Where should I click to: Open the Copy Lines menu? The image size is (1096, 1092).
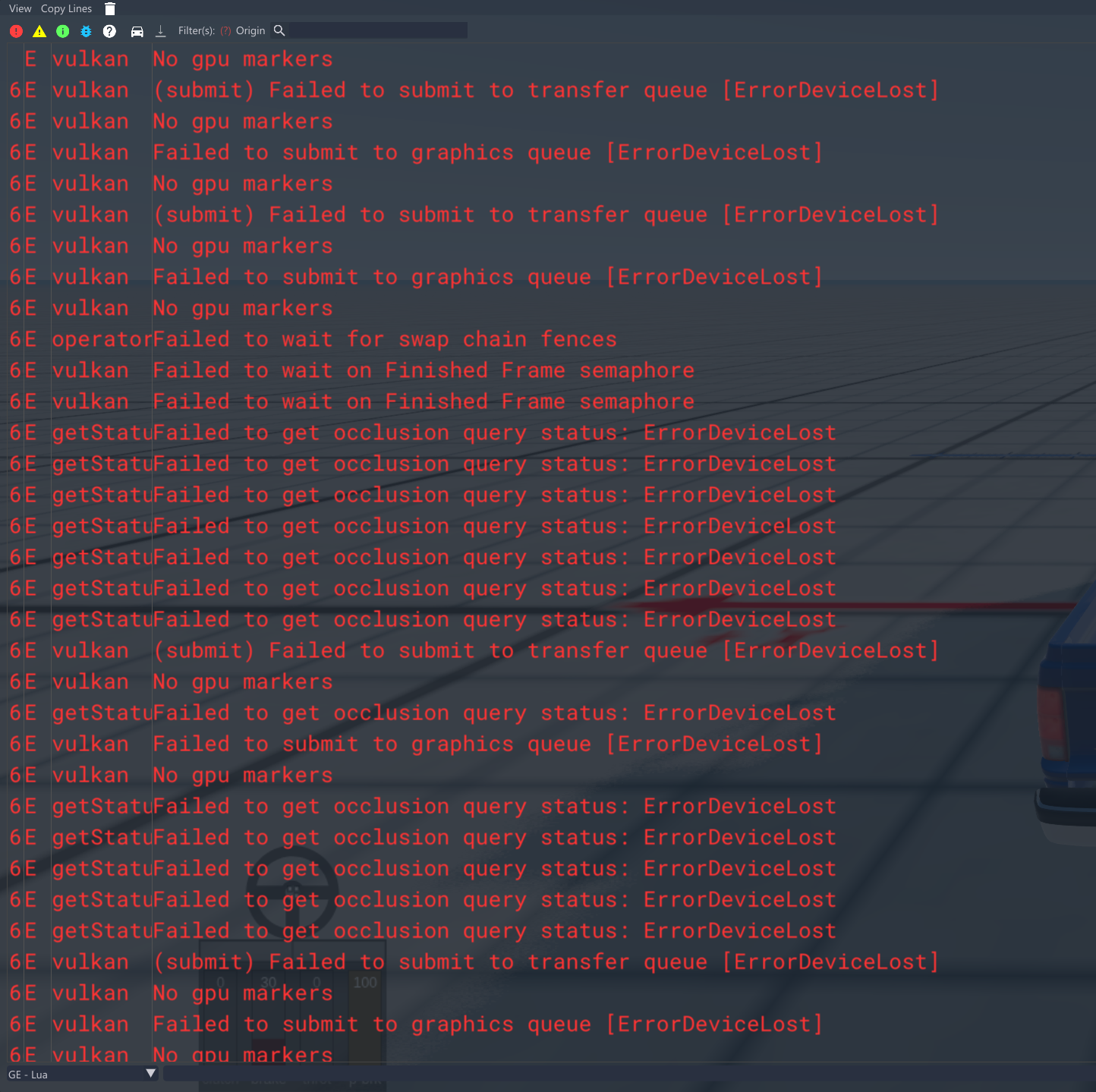[x=66, y=9]
